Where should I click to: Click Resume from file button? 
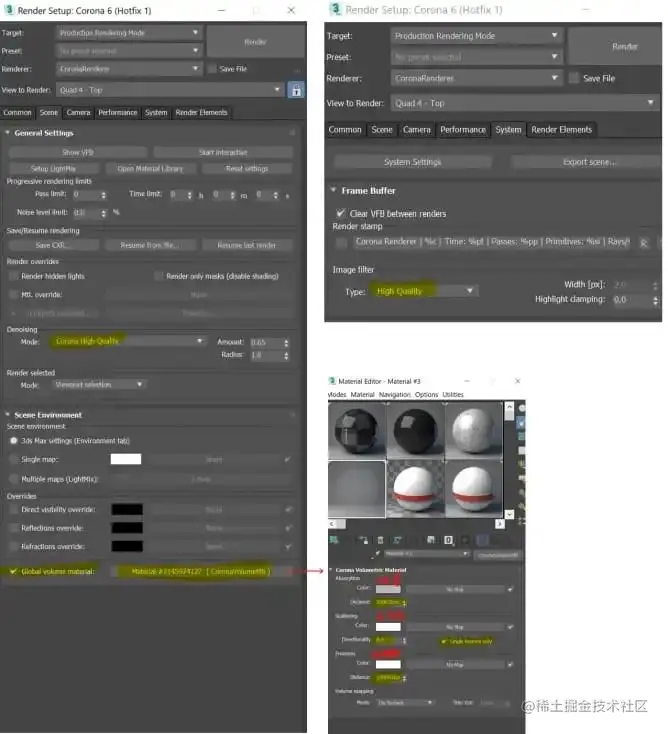coord(150,245)
